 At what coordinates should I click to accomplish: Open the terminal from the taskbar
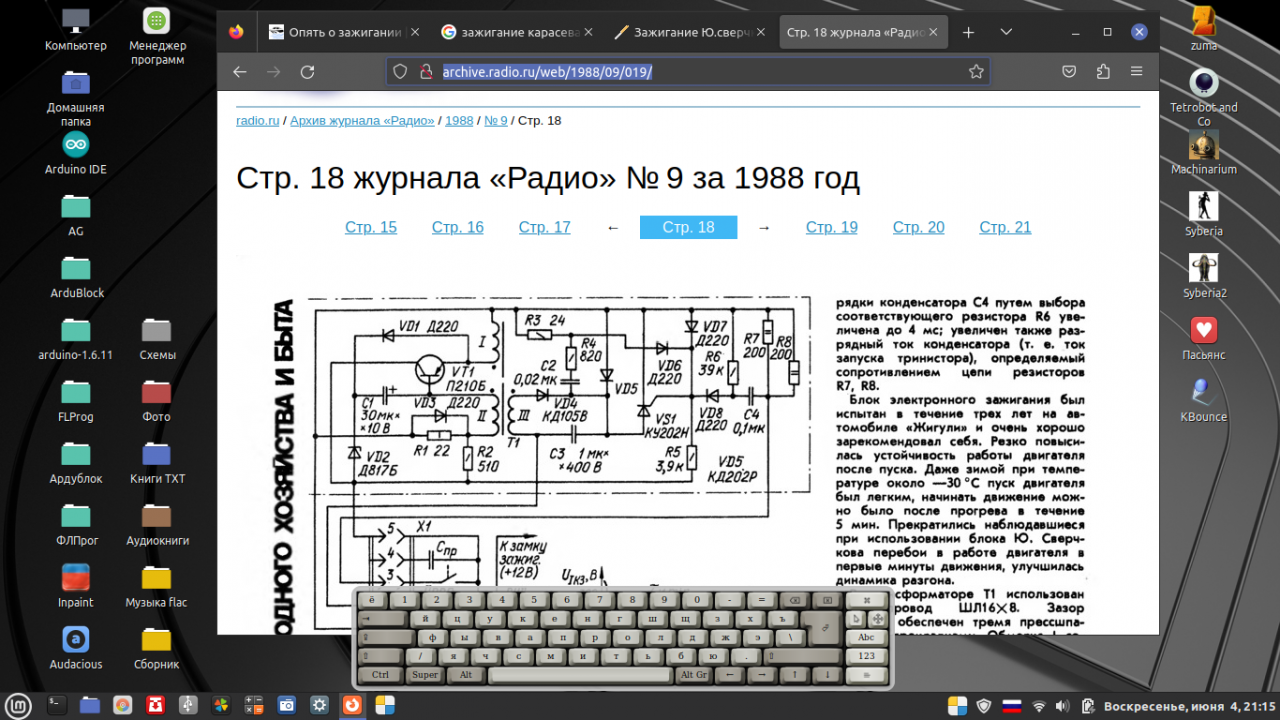(x=57, y=705)
